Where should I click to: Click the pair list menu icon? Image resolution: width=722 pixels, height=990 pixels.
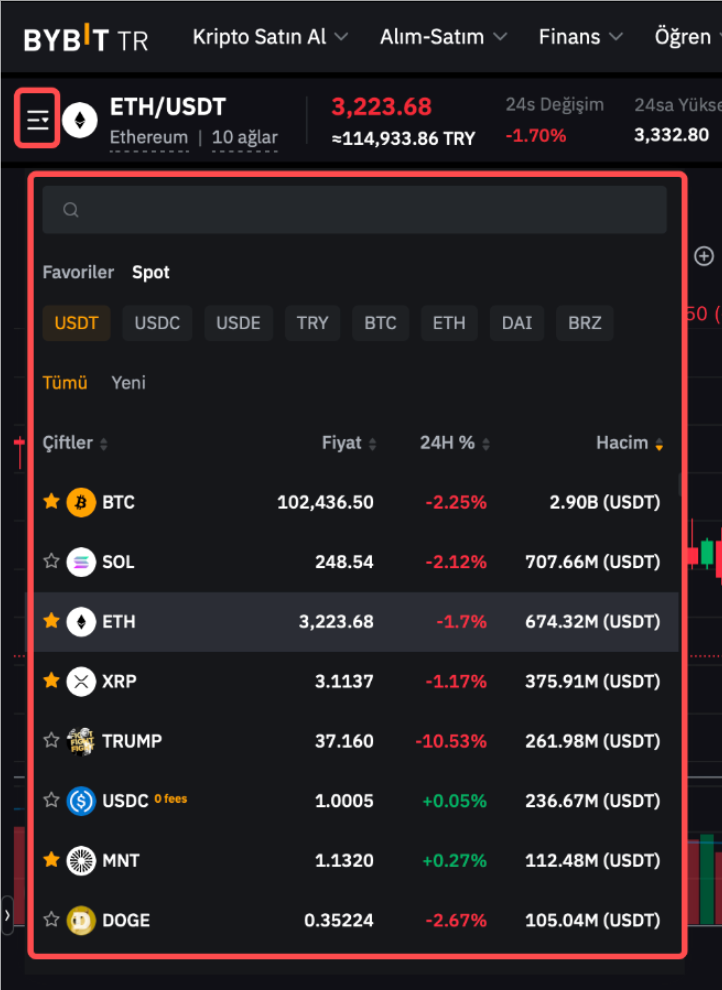pos(38,121)
